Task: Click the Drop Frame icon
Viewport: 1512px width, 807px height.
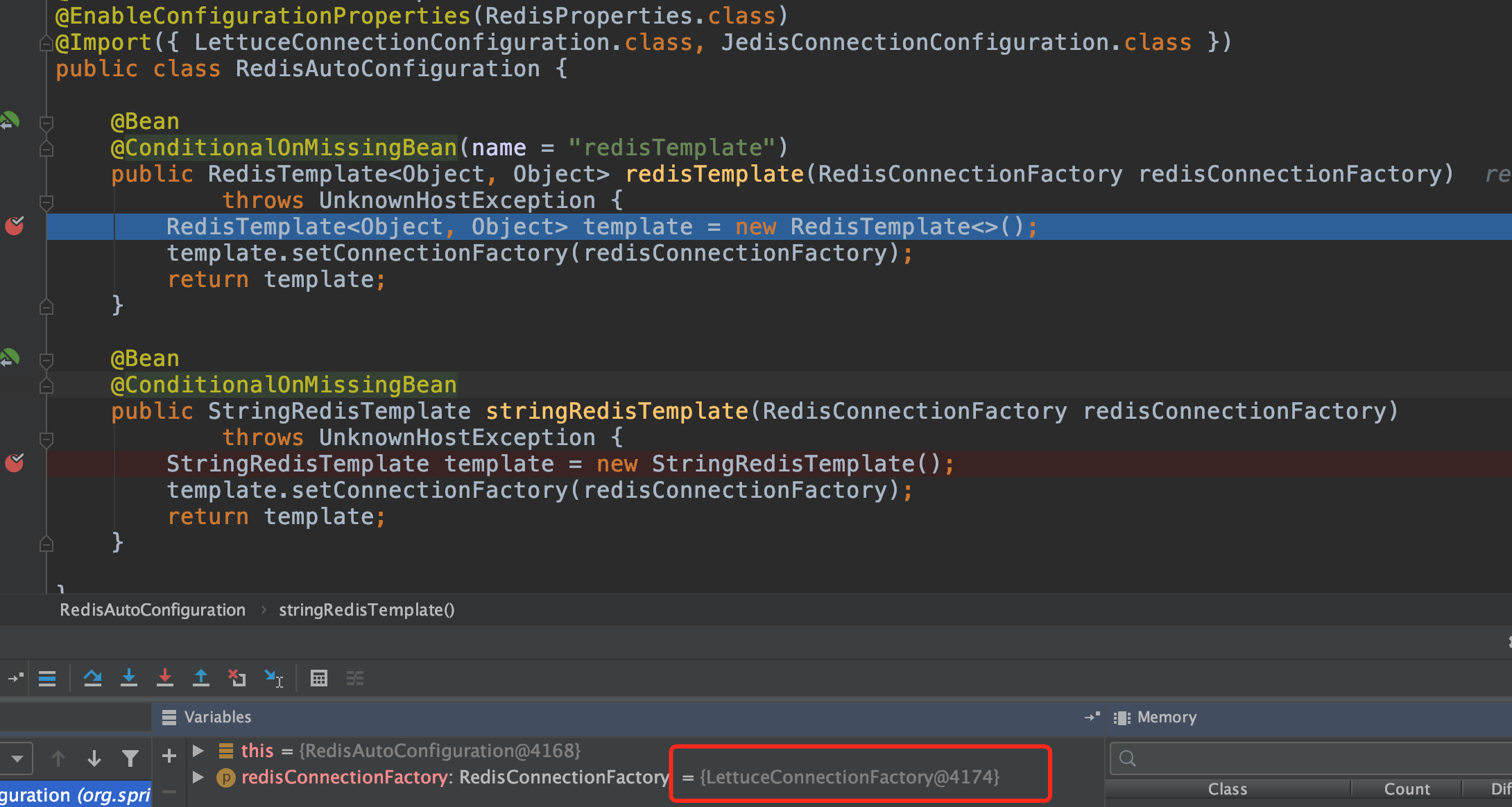Action: coord(237,677)
